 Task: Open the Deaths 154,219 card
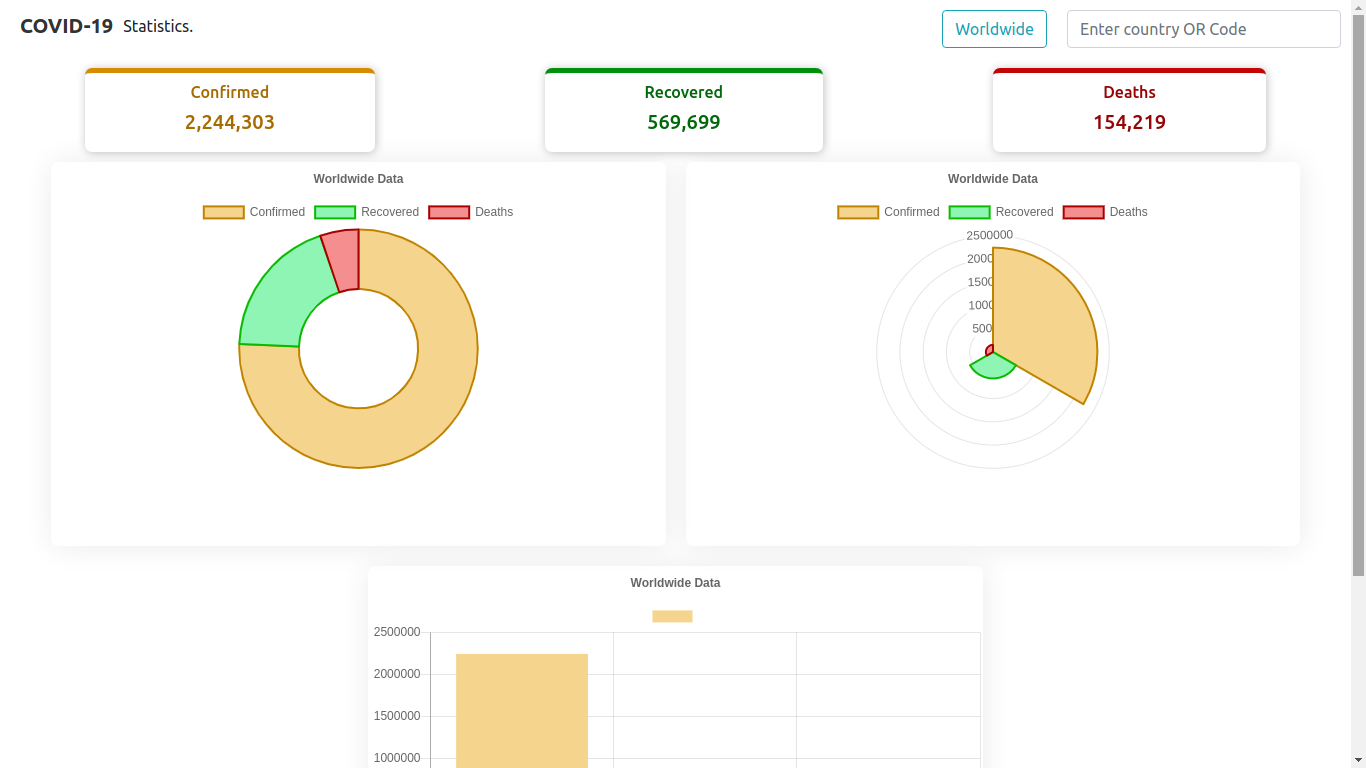[x=1129, y=110]
